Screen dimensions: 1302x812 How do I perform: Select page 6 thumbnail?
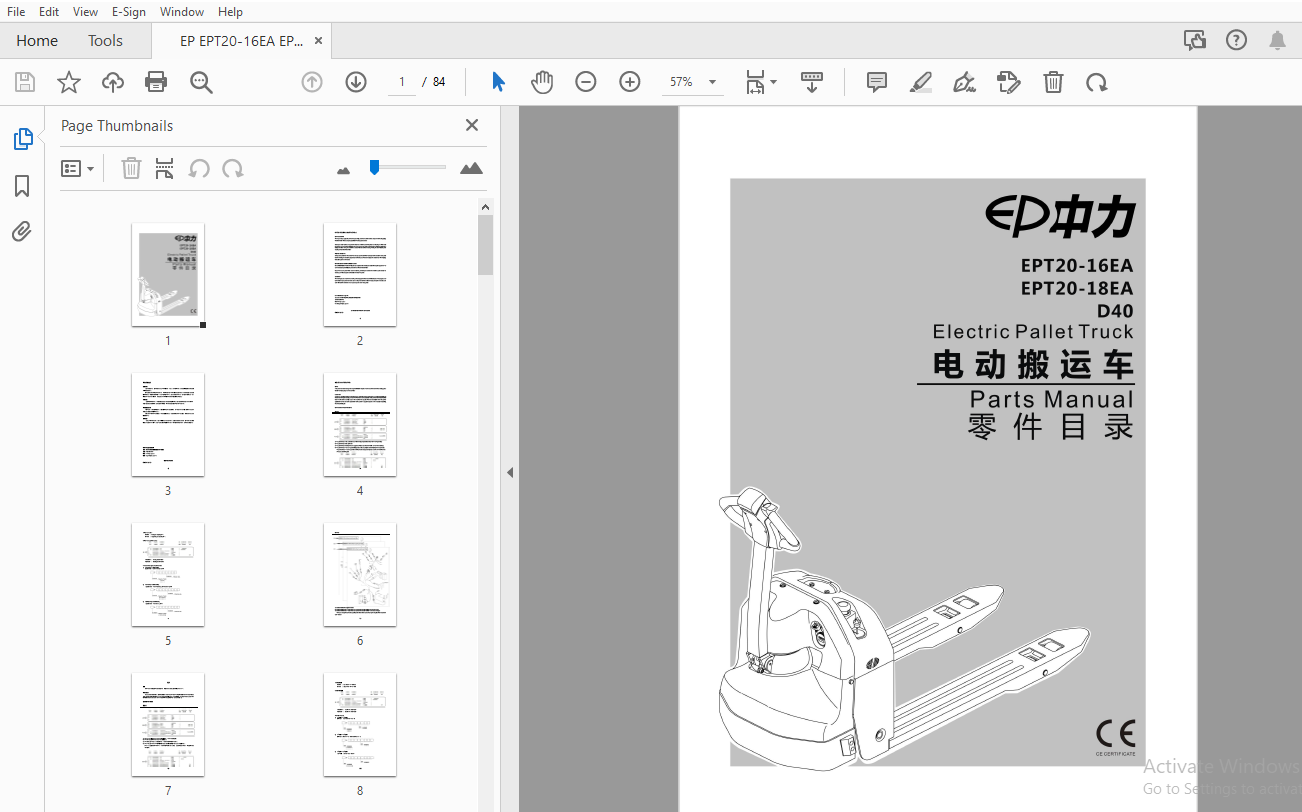[360, 575]
